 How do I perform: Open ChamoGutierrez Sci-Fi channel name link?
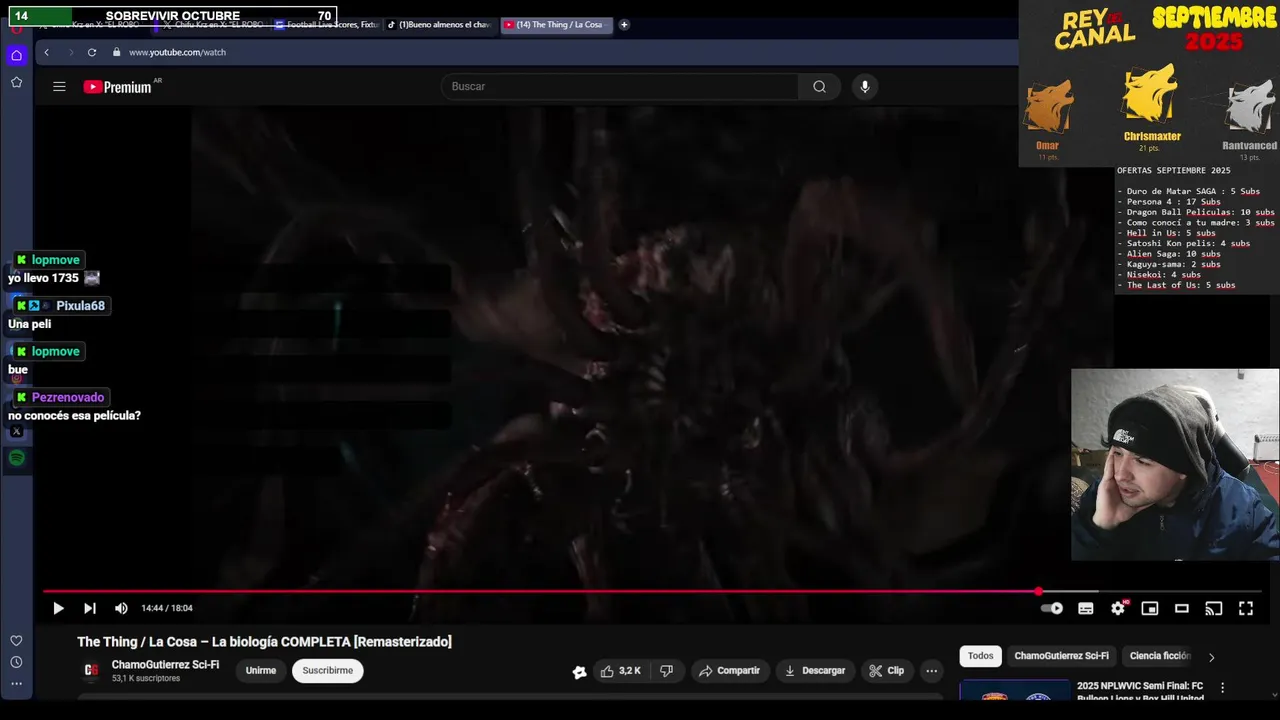[165, 665]
